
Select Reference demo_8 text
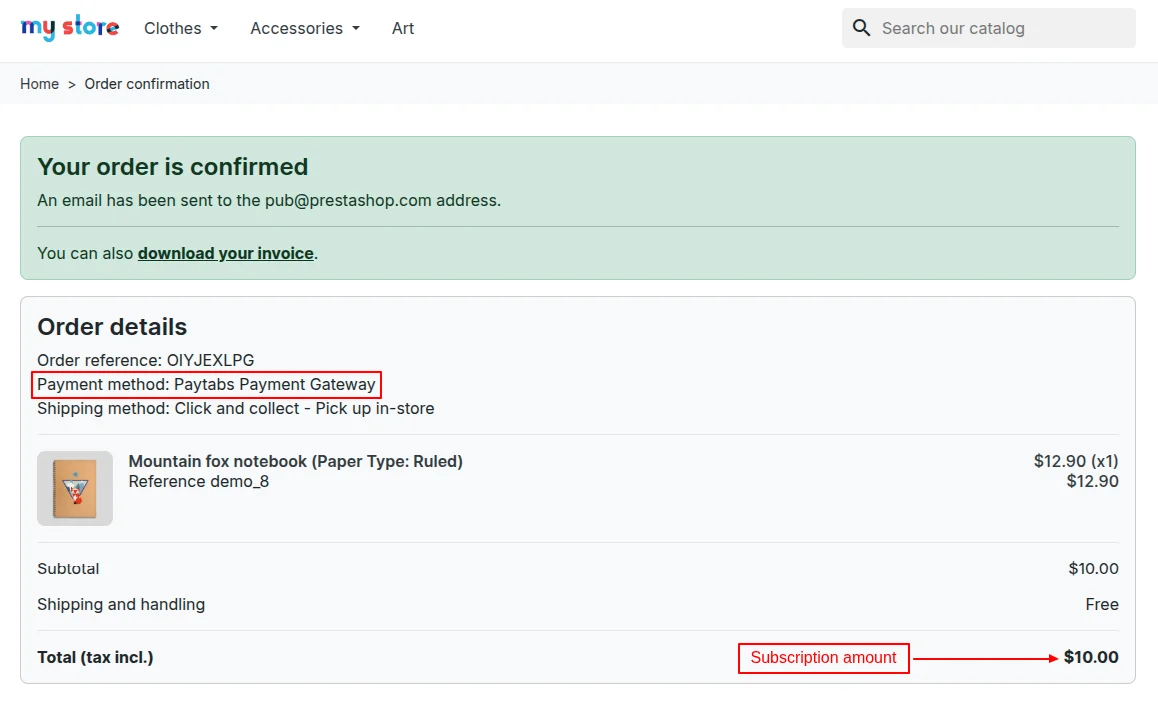[x=199, y=482]
